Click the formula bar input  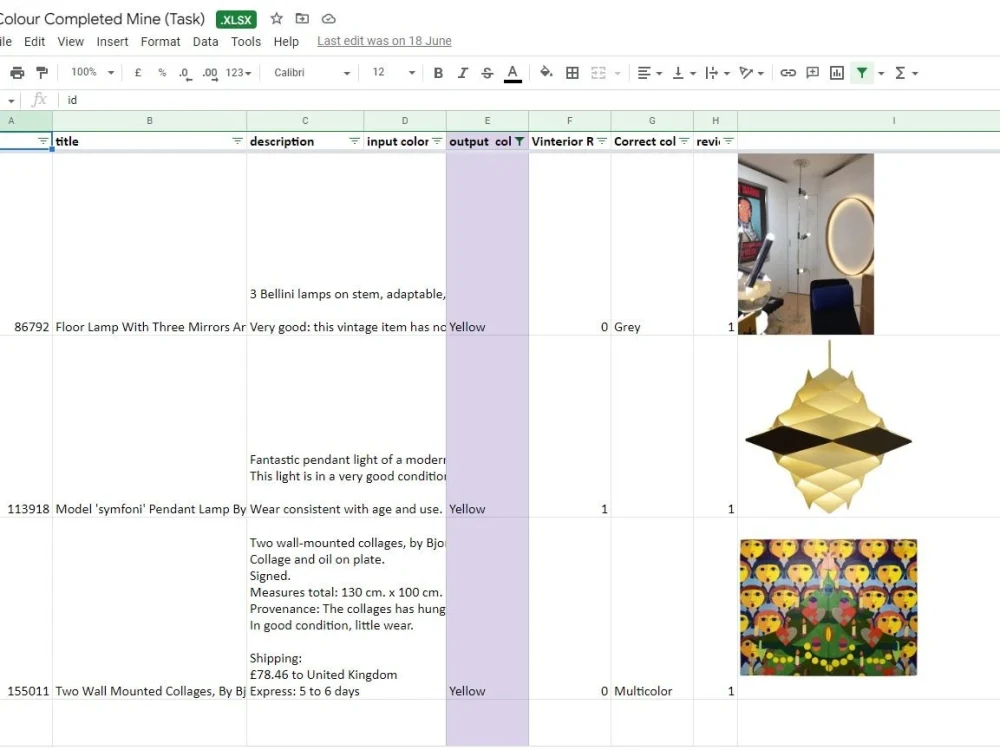point(529,100)
